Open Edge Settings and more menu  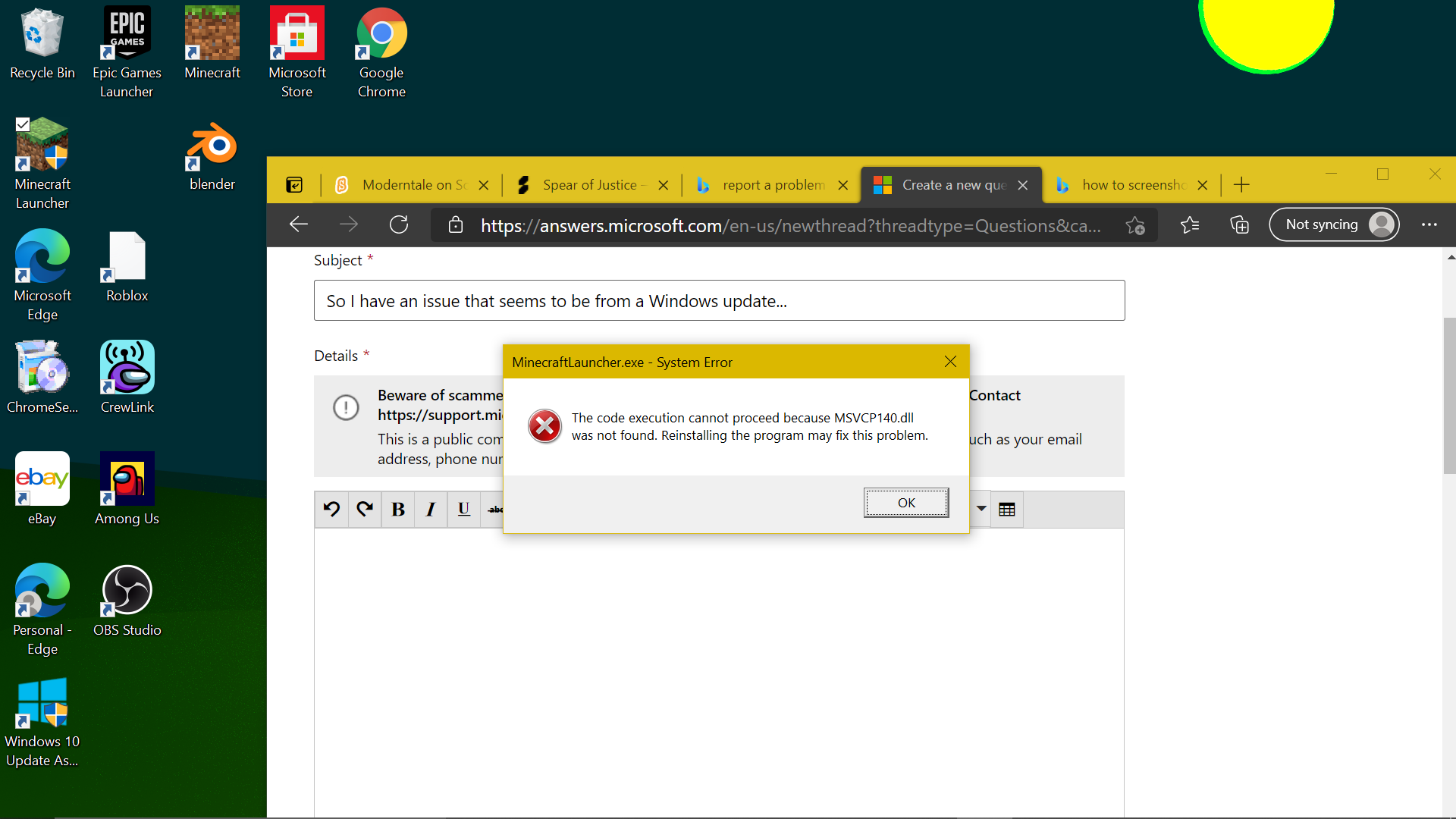click(x=1429, y=224)
